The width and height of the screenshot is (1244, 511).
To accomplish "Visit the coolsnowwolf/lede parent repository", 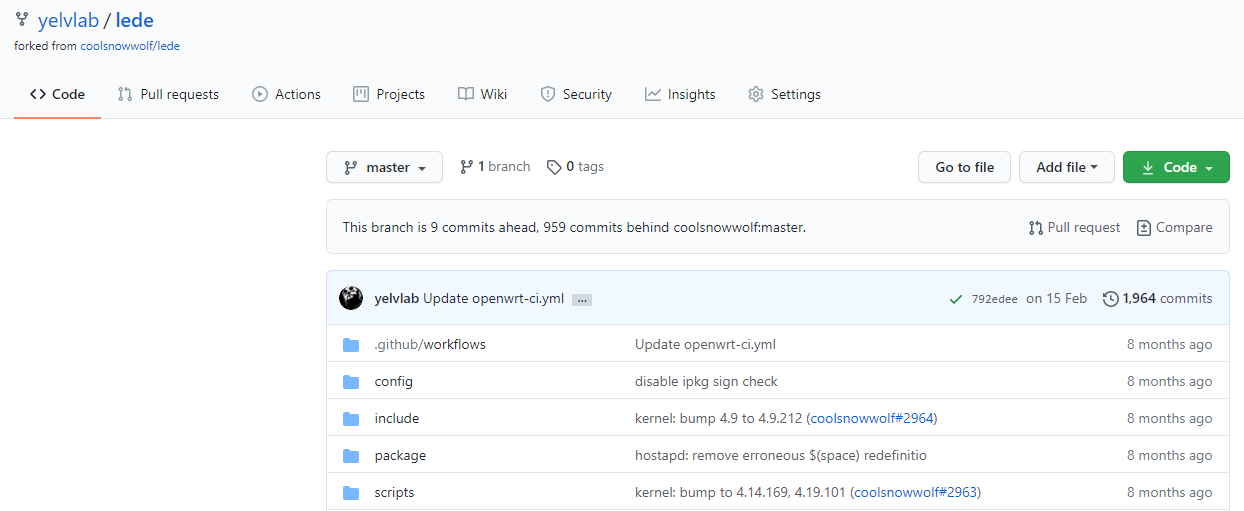I will pyautogui.click(x=130, y=46).
